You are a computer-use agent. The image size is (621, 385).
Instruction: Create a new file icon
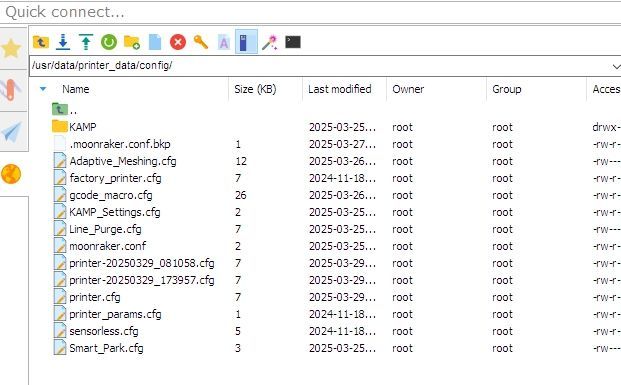(155, 42)
